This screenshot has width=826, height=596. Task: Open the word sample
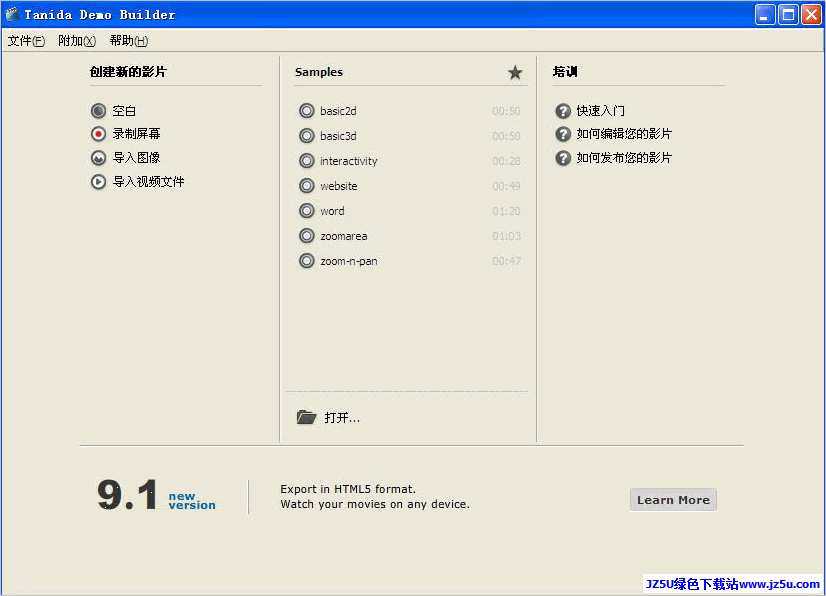coord(332,211)
